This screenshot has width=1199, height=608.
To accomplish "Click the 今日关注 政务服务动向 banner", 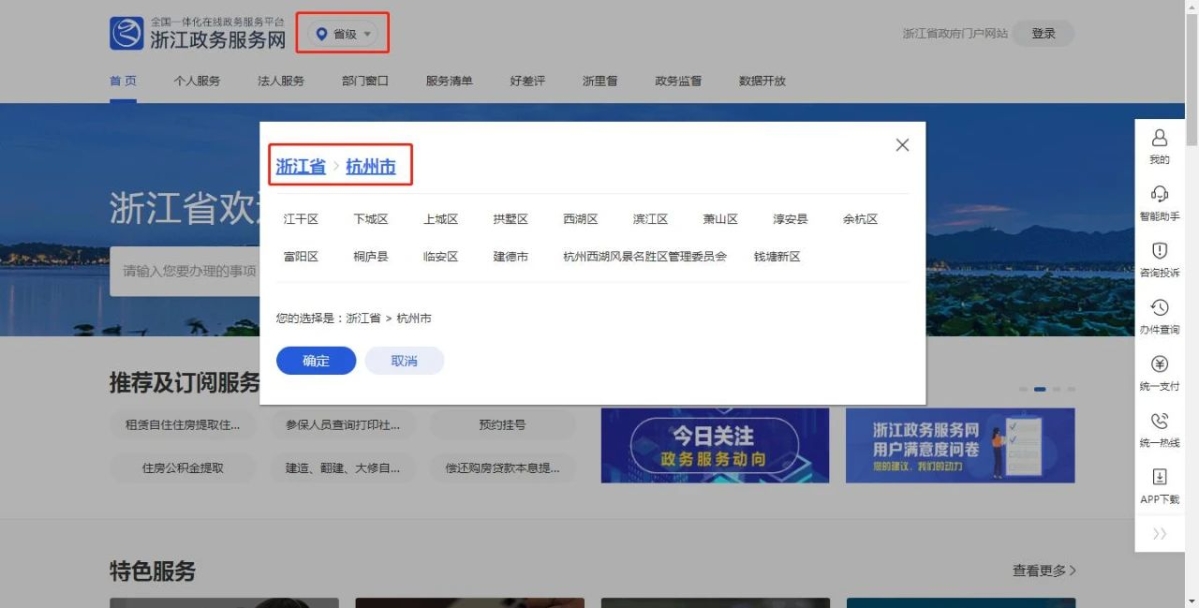I will (714, 445).
